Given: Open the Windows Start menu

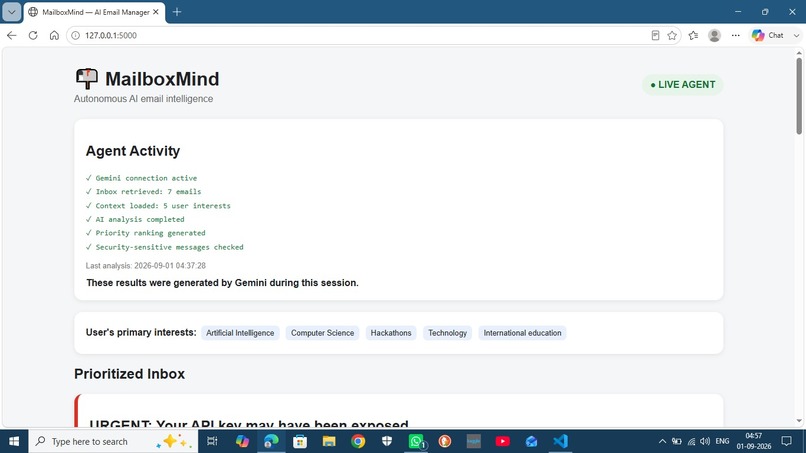Looking at the screenshot, I should click(x=14, y=441).
